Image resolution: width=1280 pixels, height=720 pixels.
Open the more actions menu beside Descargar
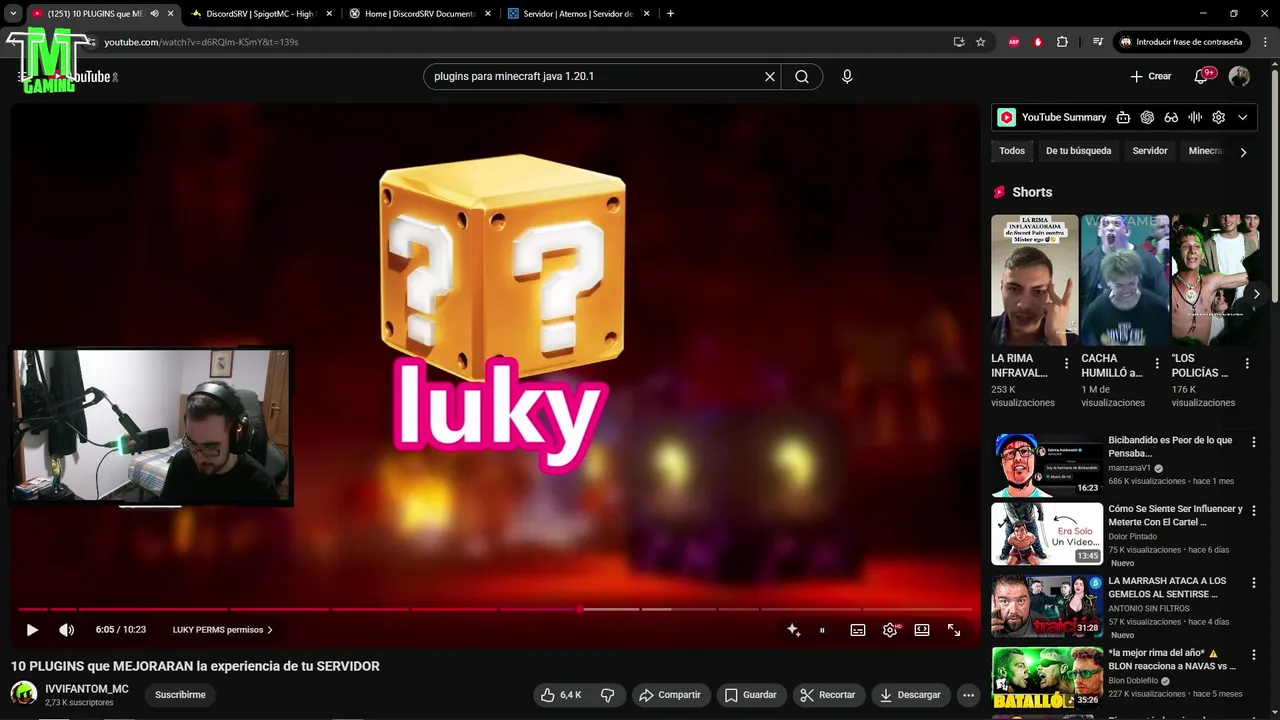[x=968, y=695]
